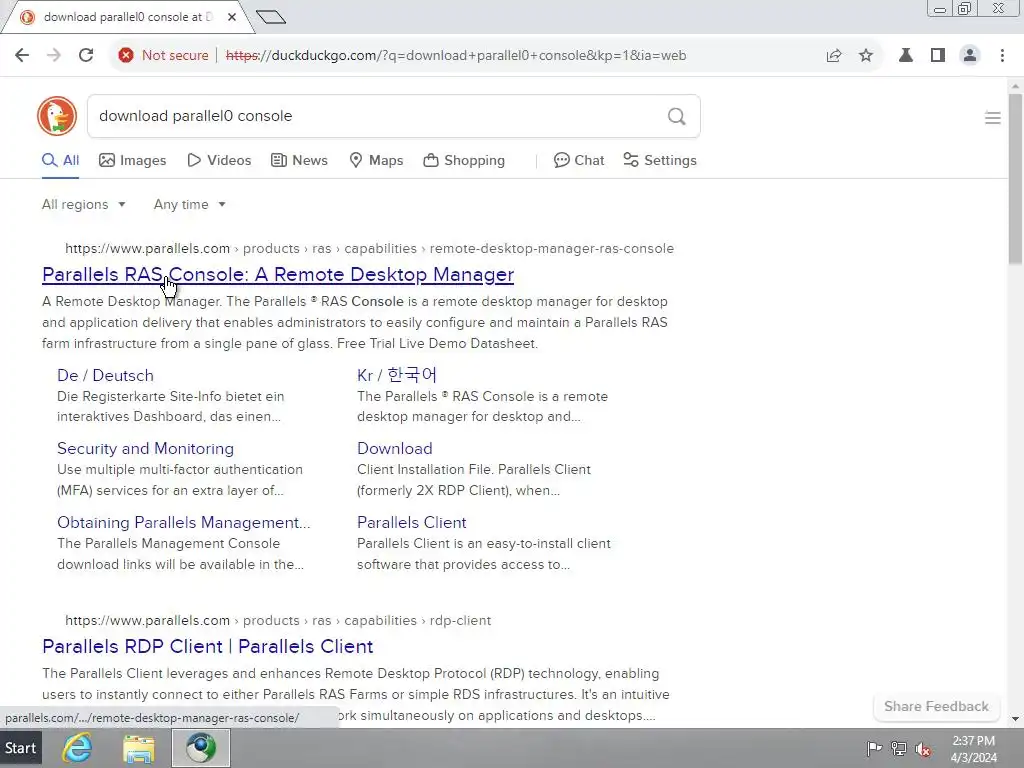Click the network tray icon
Screen dimensions: 1024x768
(899, 748)
